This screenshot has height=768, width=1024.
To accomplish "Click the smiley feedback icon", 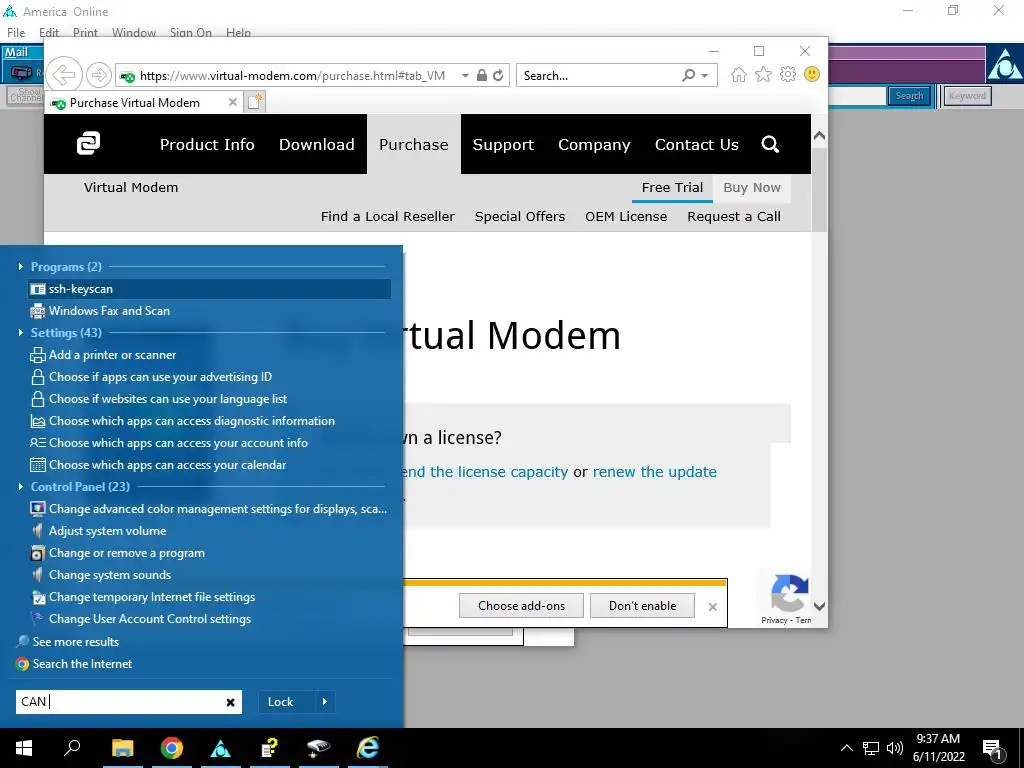I will (812, 74).
